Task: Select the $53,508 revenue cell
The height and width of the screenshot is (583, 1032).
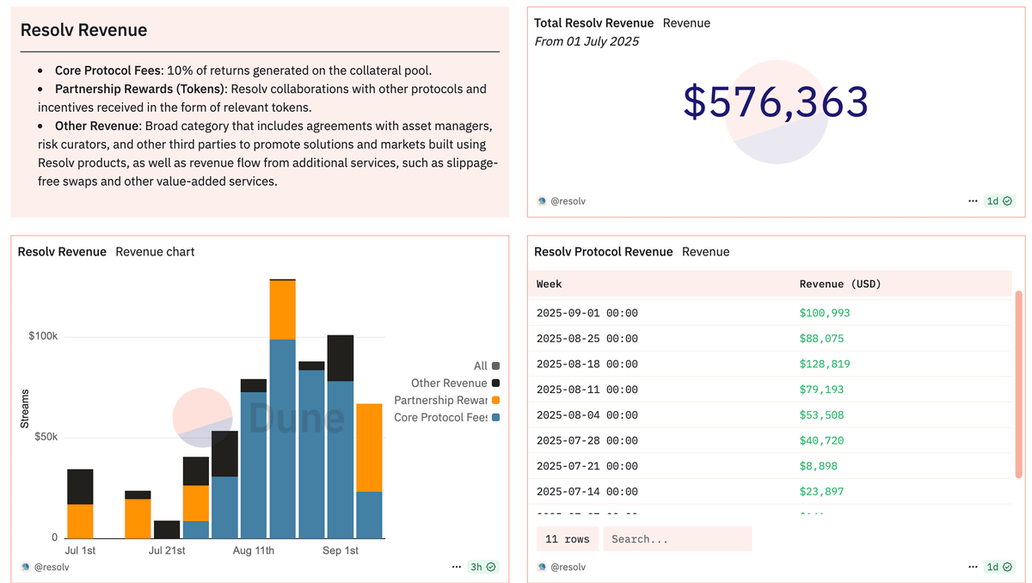Action: coord(821,415)
